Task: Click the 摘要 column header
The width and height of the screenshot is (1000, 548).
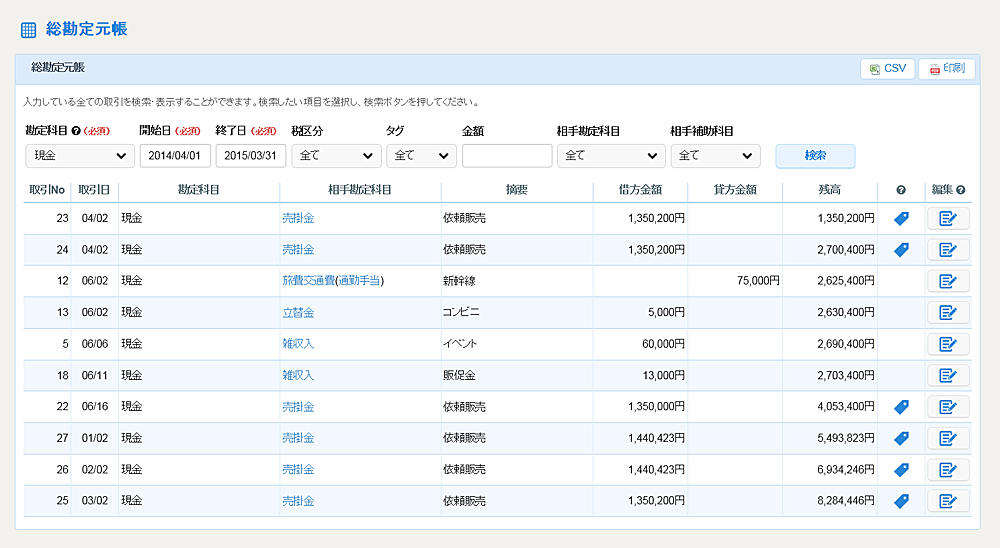Action: 517,189
